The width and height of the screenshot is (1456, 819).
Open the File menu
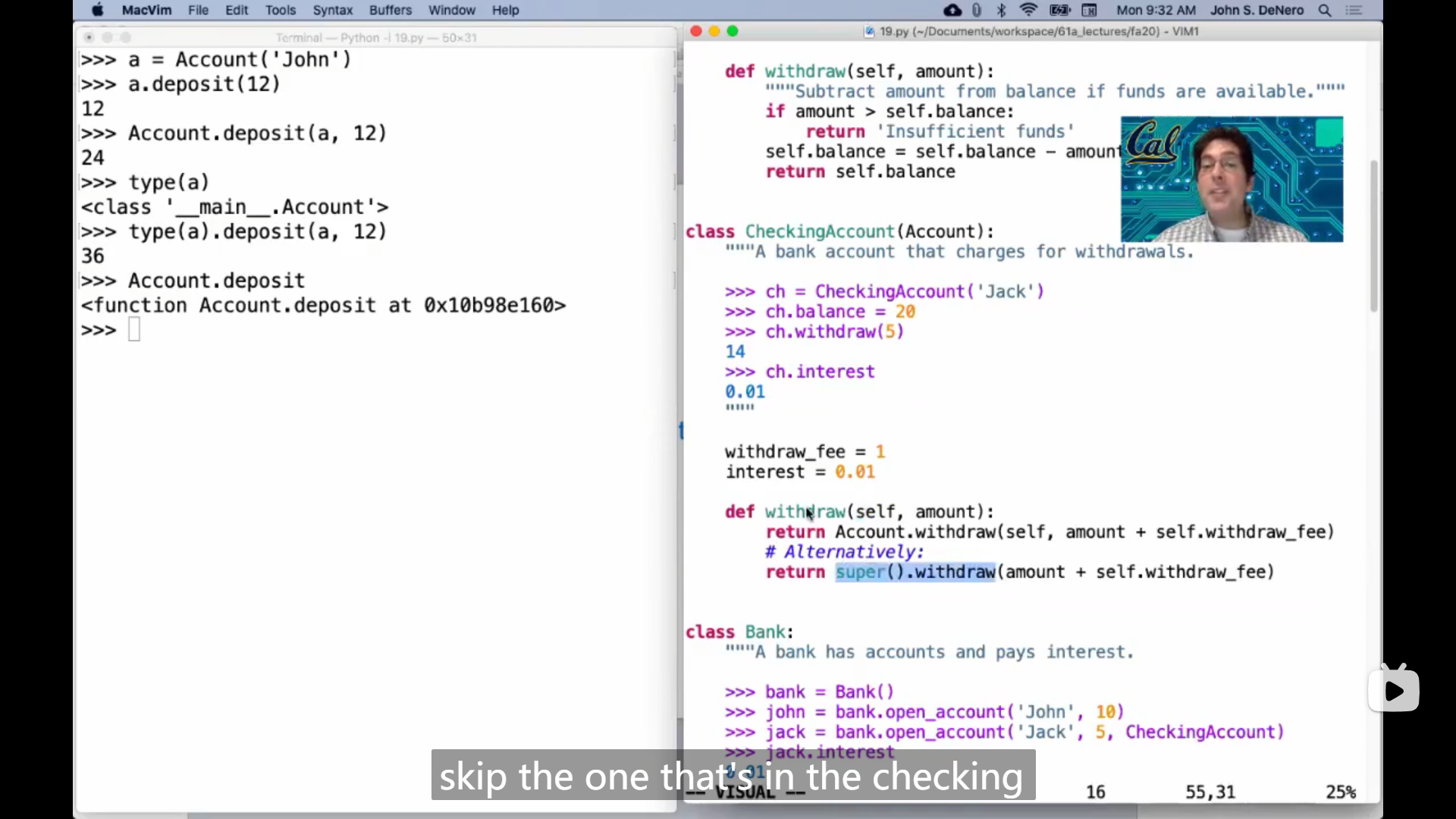coord(198,10)
